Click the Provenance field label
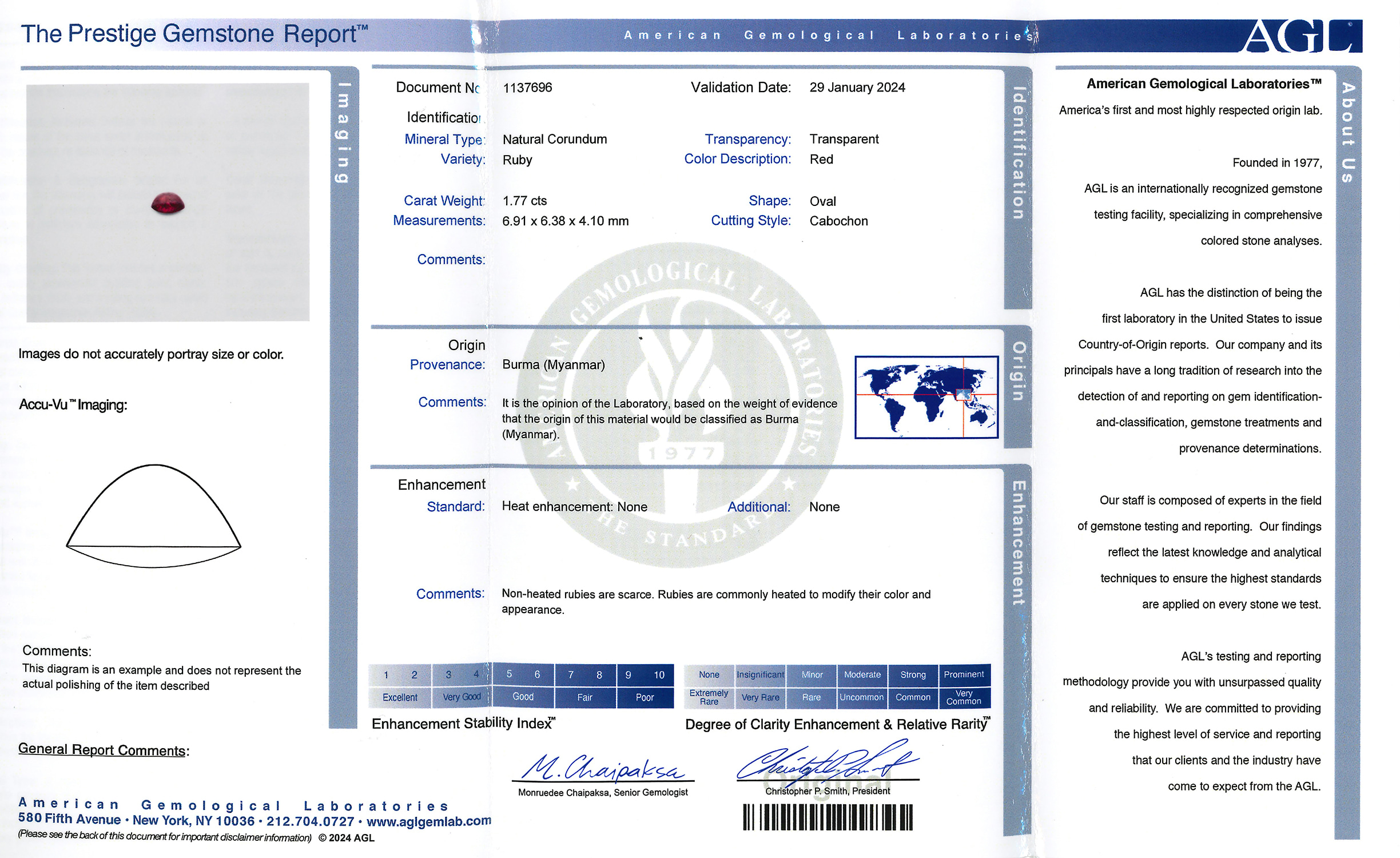Image resolution: width=1400 pixels, height=858 pixels. tap(447, 365)
